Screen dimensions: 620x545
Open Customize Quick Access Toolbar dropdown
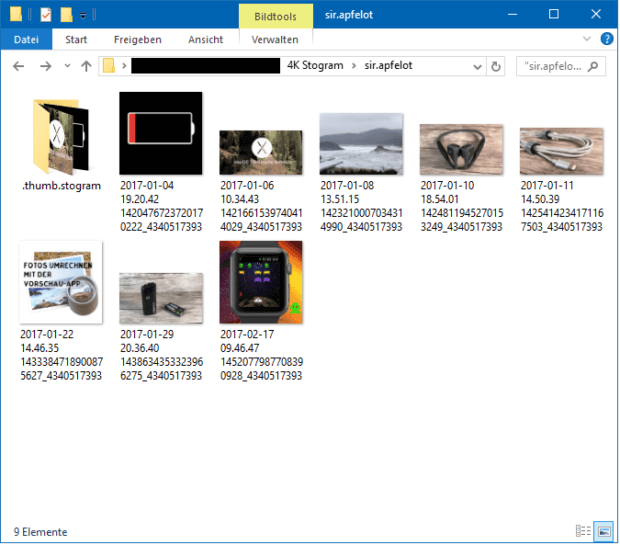tap(82, 15)
